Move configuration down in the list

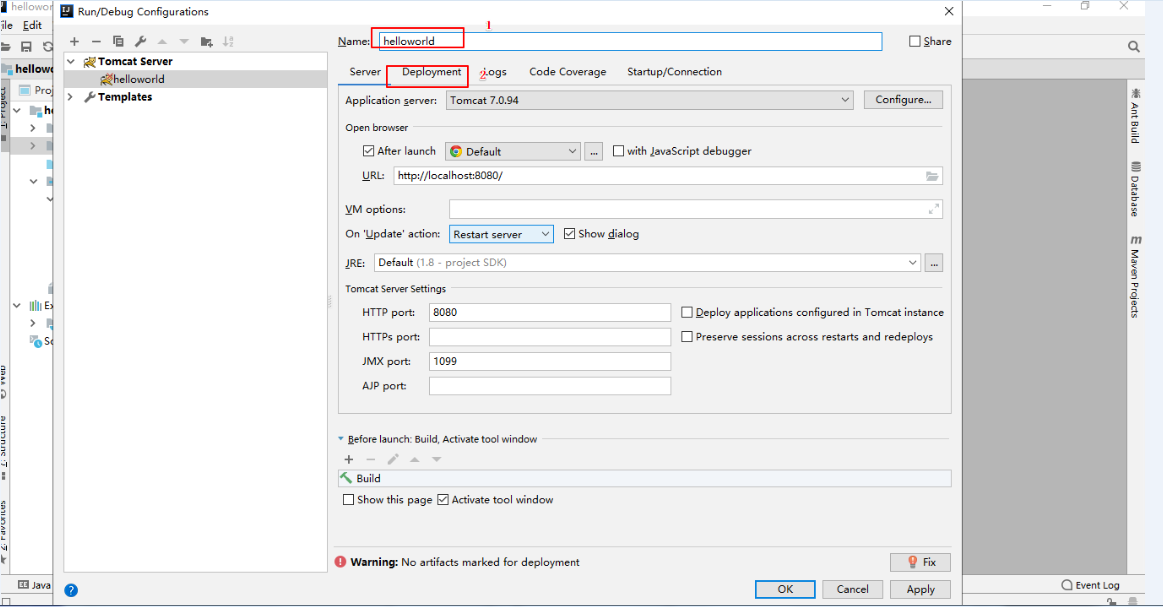pyautogui.click(x=184, y=42)
